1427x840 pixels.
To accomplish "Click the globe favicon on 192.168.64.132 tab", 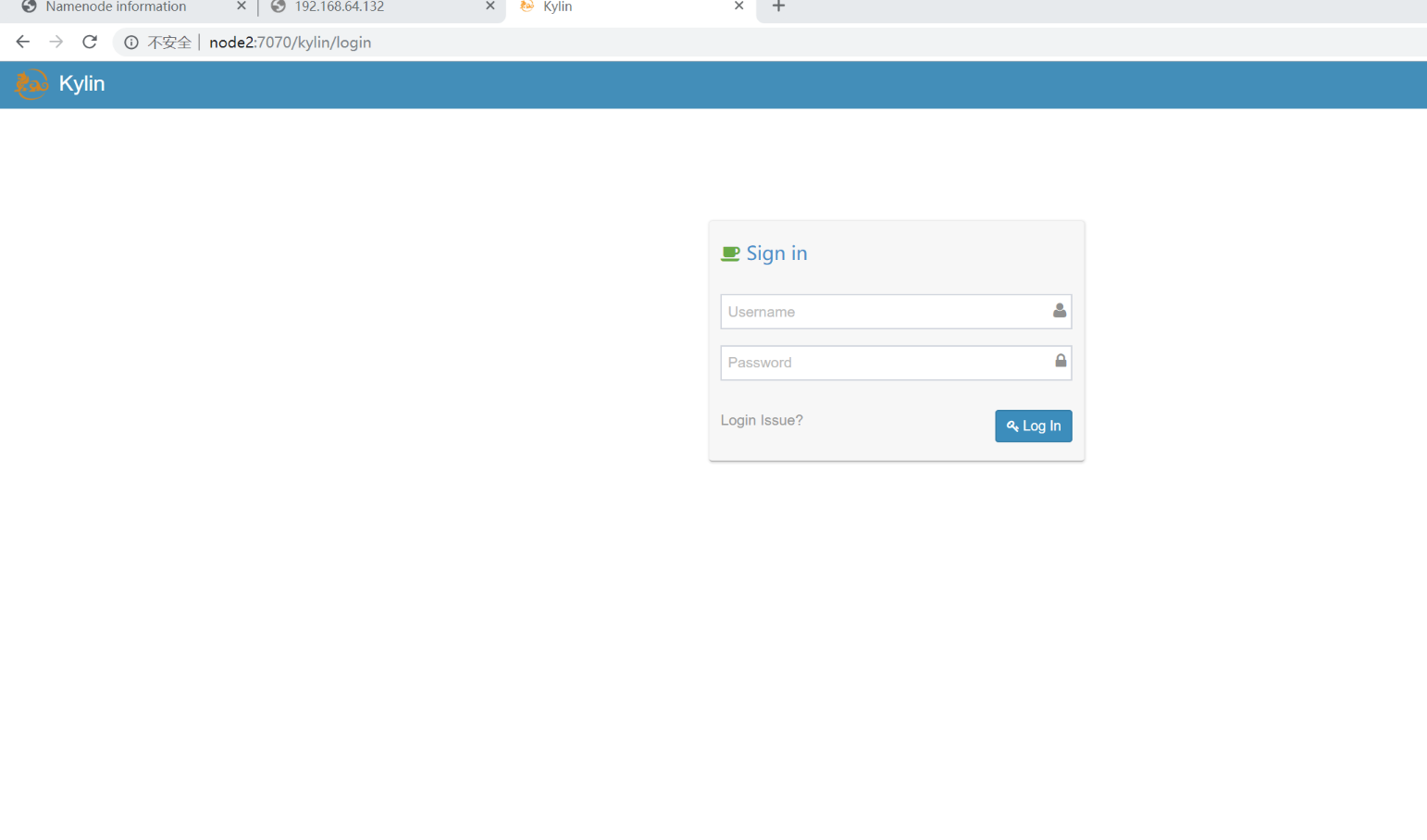I will (x=278, y=6).
